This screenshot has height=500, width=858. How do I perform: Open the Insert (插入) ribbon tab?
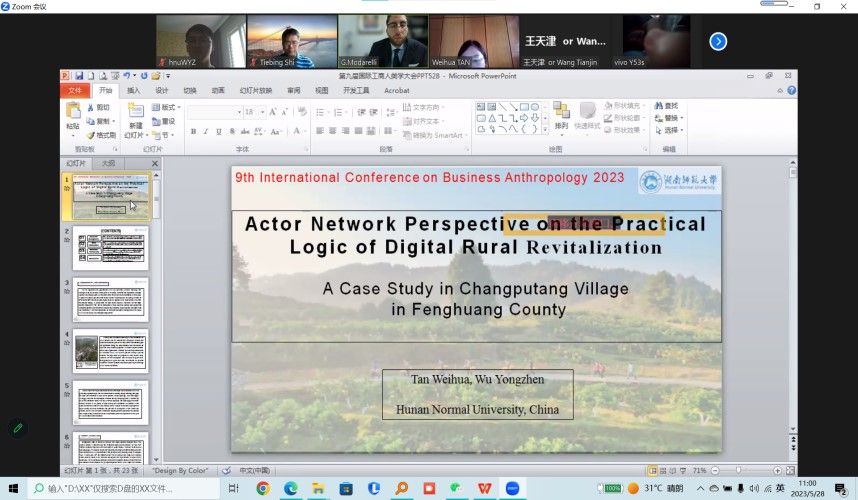(x=133, y=90)
